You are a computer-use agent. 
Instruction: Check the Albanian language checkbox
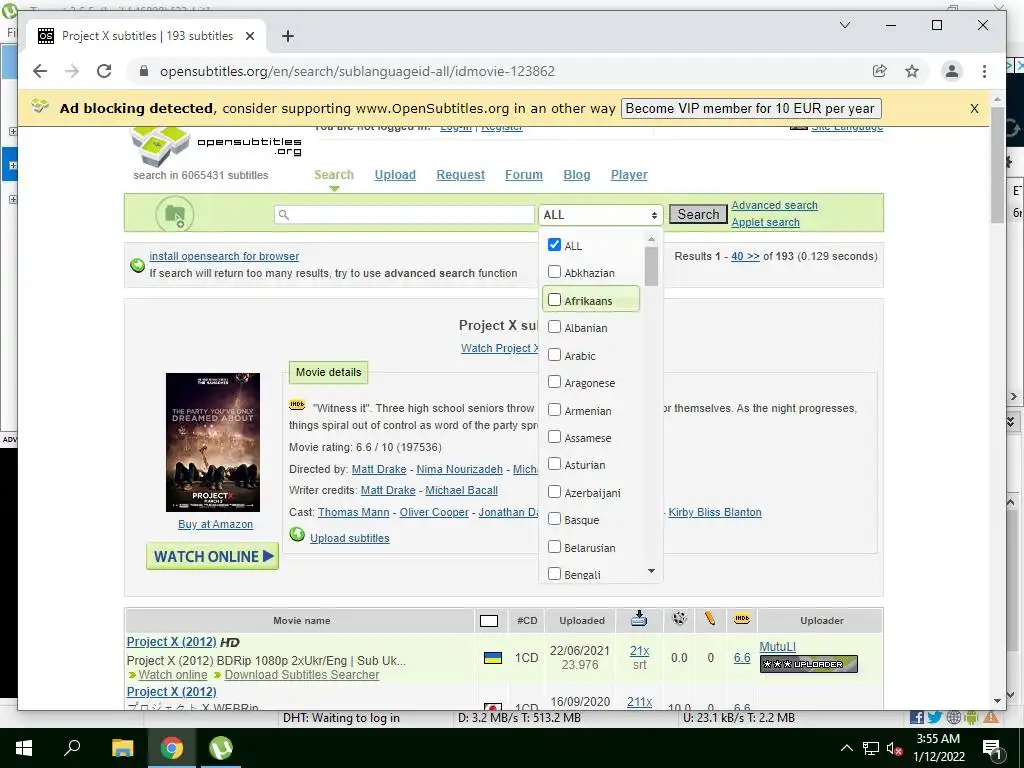tap(554, 327)
